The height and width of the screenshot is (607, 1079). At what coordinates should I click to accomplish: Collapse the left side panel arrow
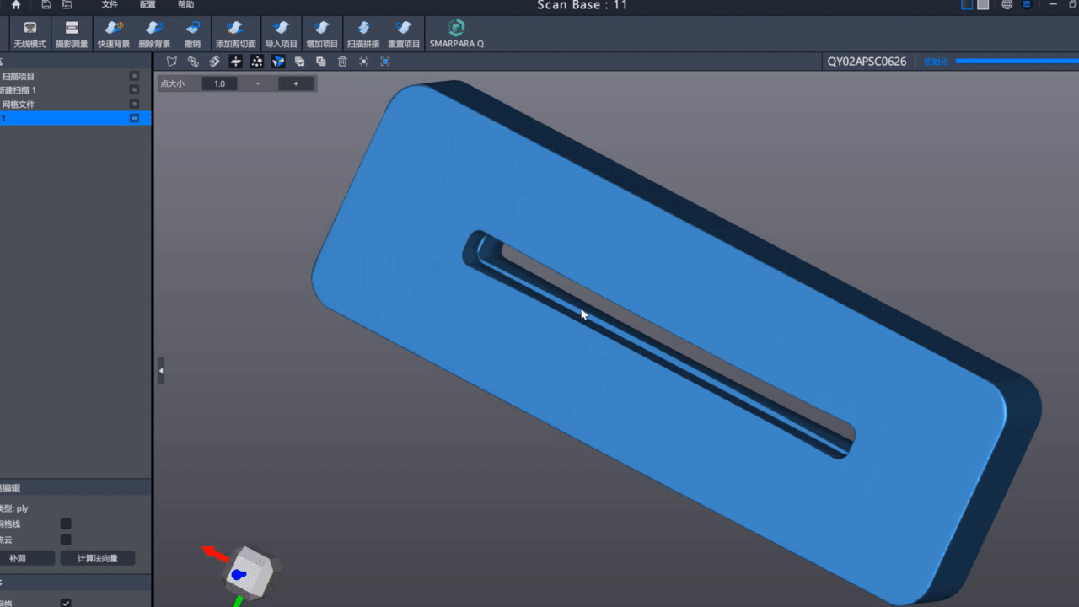click(161, 370)
